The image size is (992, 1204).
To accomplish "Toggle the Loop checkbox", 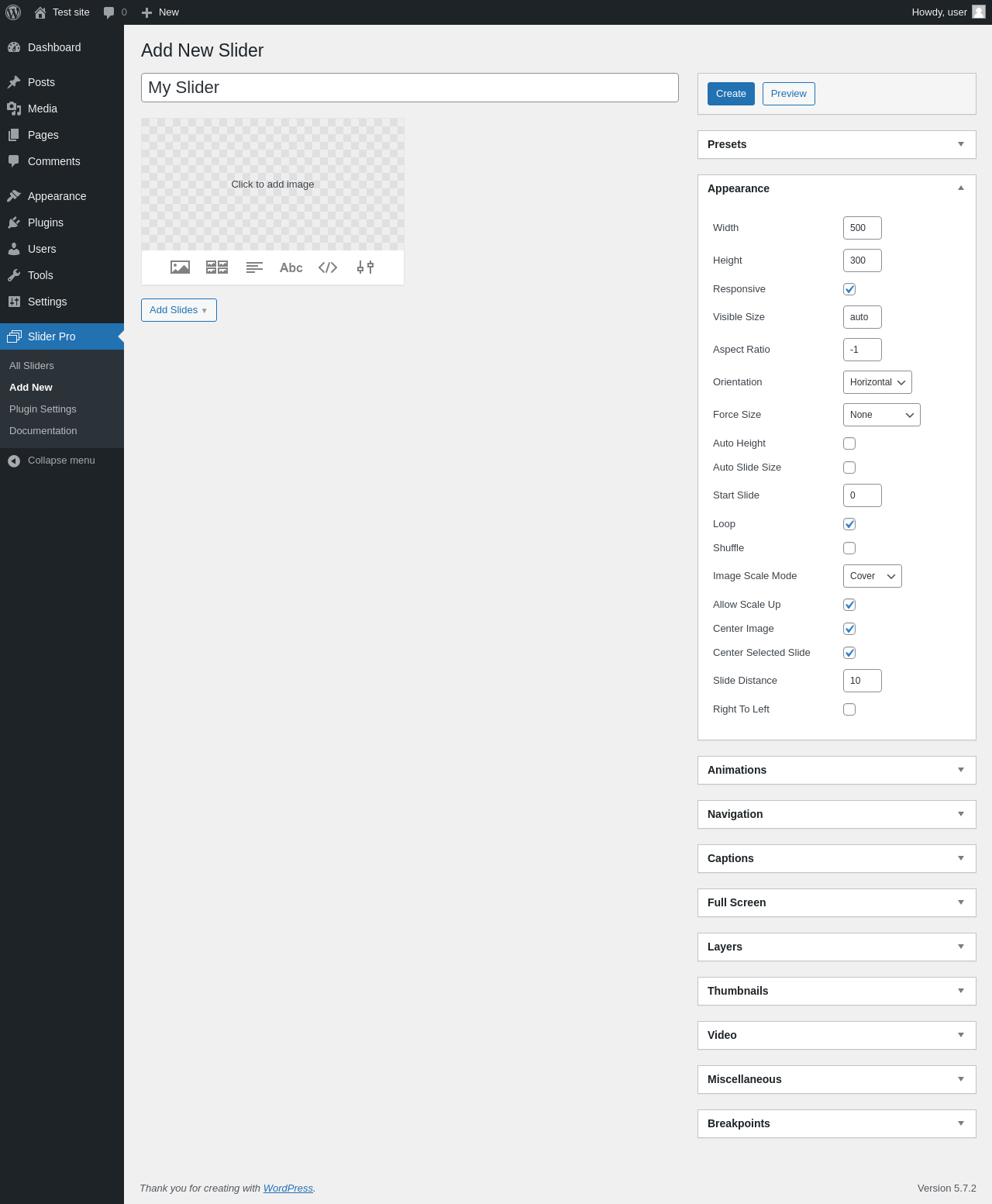I will pos(849,524).
